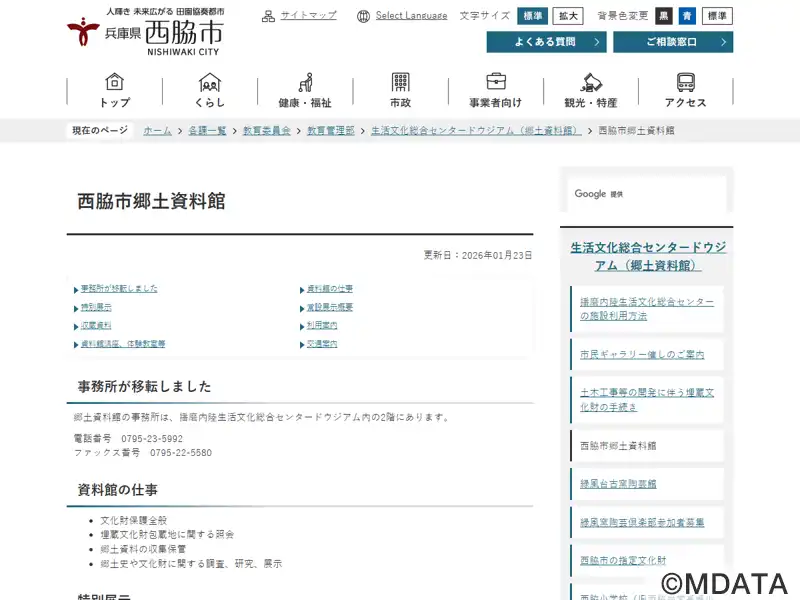Set text size to 標準
Viewport: 800px width, 600px height.
(x=532, y=16)
